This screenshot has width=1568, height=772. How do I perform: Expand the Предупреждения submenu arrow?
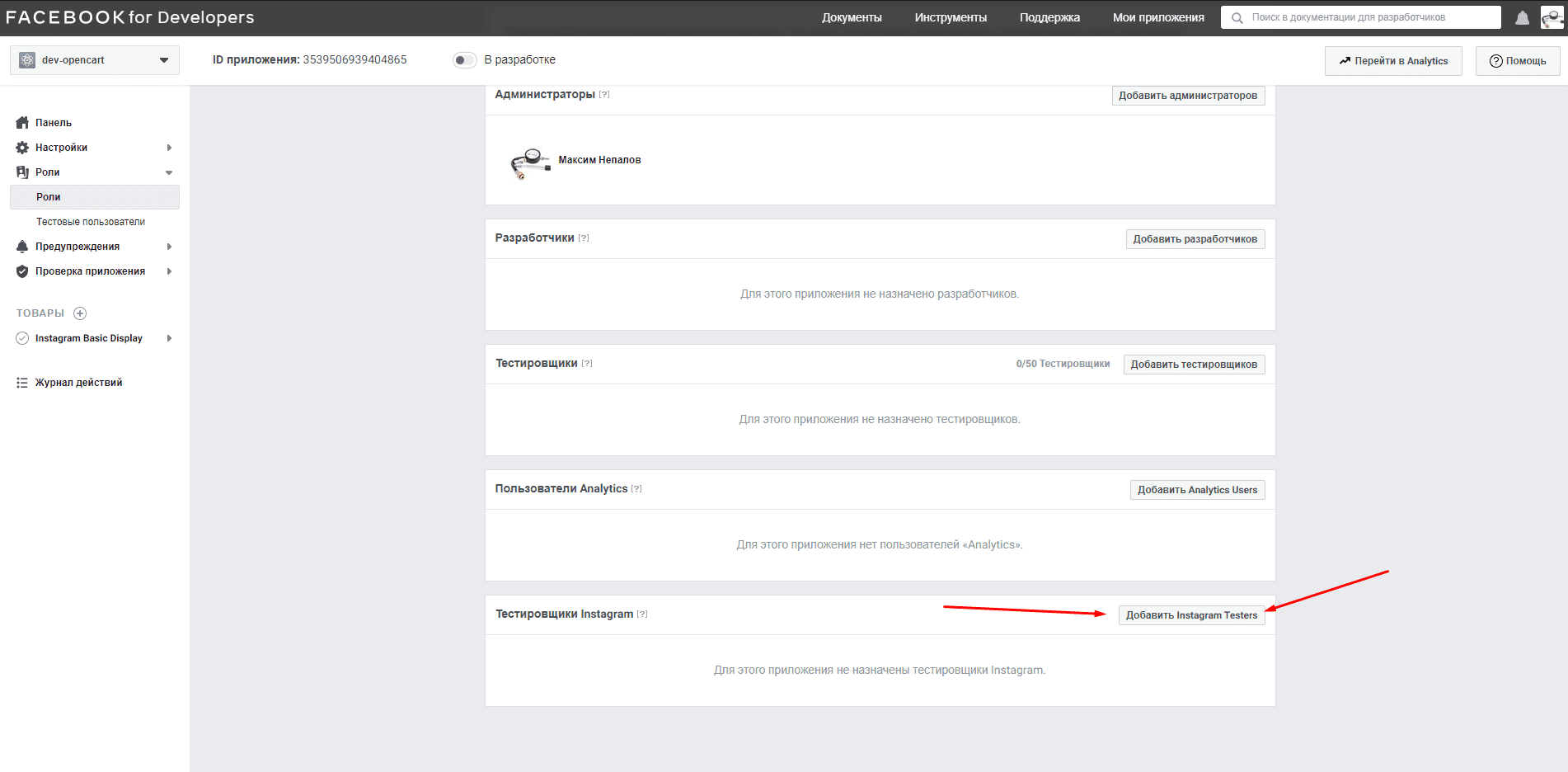coord(169,247)
